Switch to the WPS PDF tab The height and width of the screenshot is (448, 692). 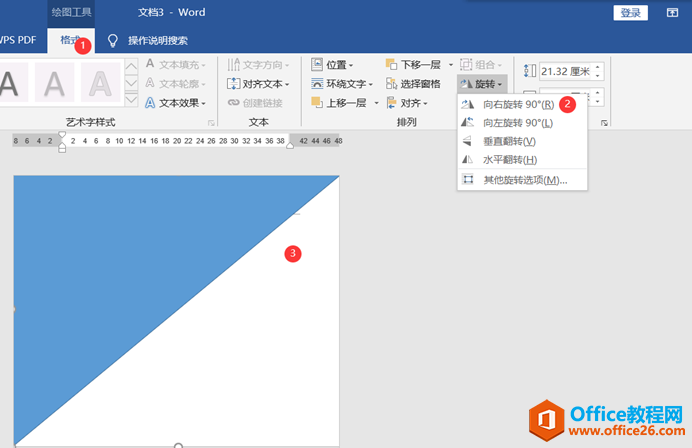tap(18, 40)
